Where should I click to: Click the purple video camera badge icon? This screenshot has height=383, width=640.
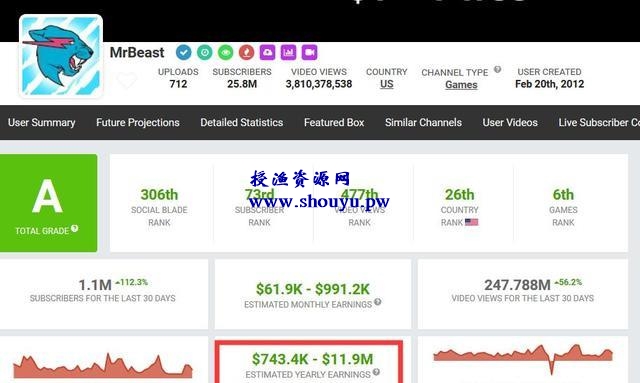[x=309, y=52]
